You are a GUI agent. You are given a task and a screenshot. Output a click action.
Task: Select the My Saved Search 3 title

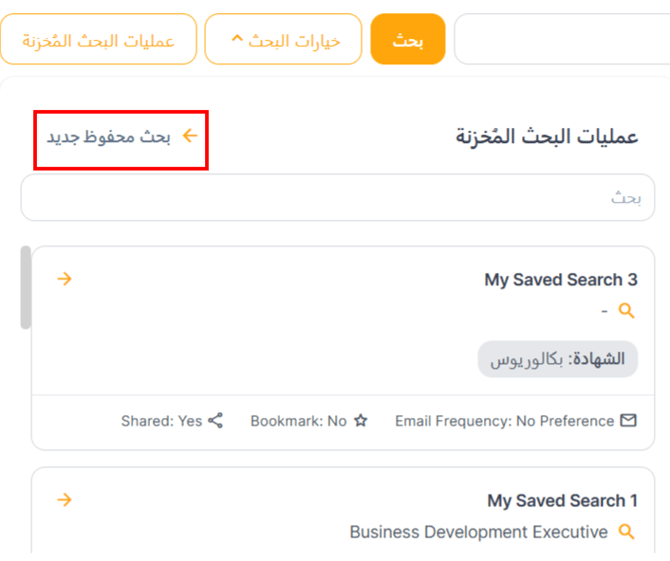point(560,280)
